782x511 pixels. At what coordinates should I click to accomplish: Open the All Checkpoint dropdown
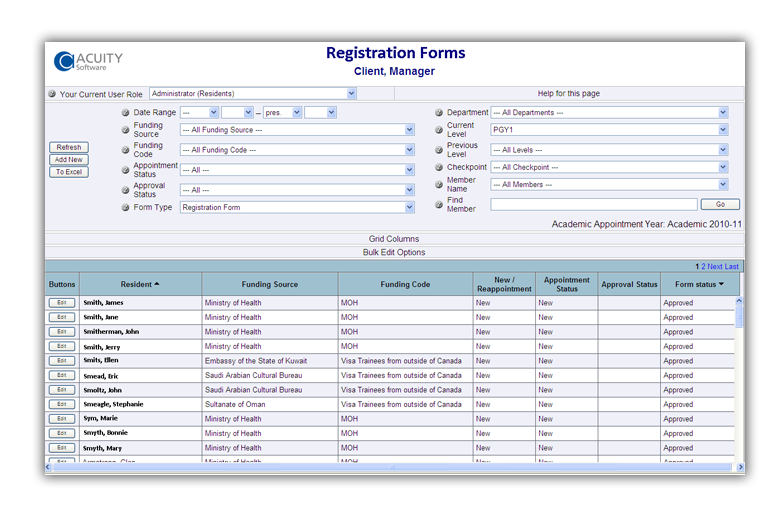coord(609,168)
